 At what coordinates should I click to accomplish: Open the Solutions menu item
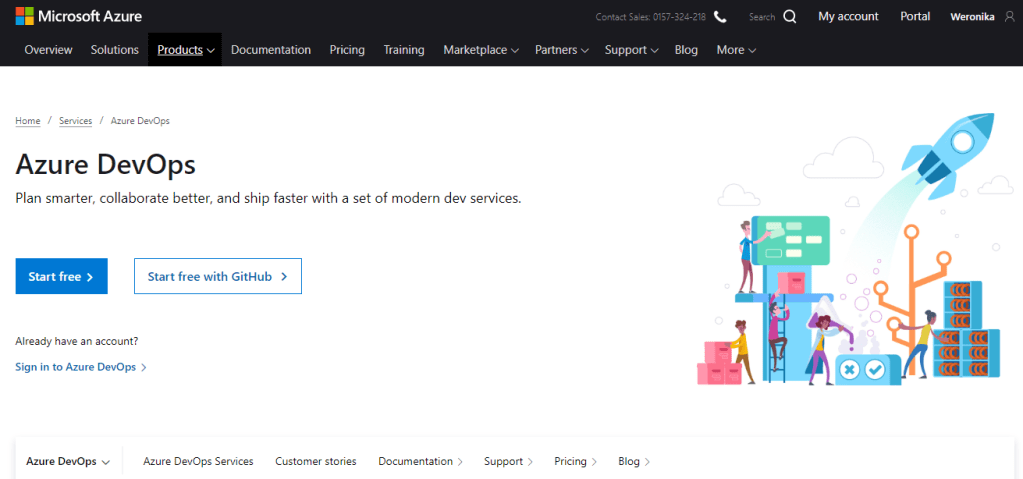click(x=115, y=50)
